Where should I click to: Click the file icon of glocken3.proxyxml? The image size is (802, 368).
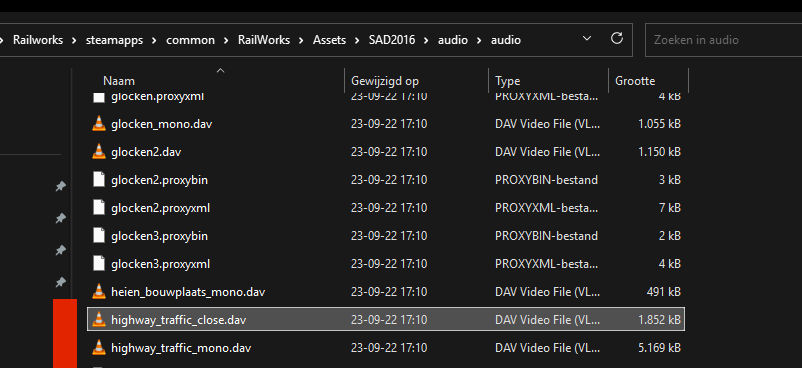point(99,264)
